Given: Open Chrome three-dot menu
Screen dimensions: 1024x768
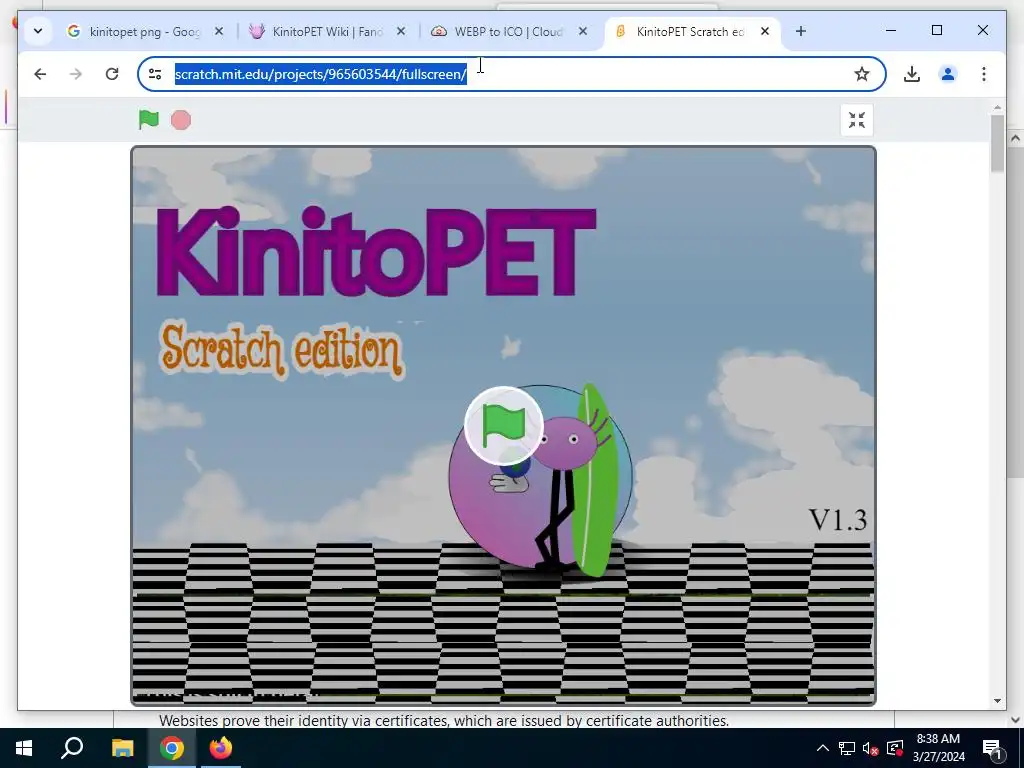Looking at the screenshot, I should point(984,74).
